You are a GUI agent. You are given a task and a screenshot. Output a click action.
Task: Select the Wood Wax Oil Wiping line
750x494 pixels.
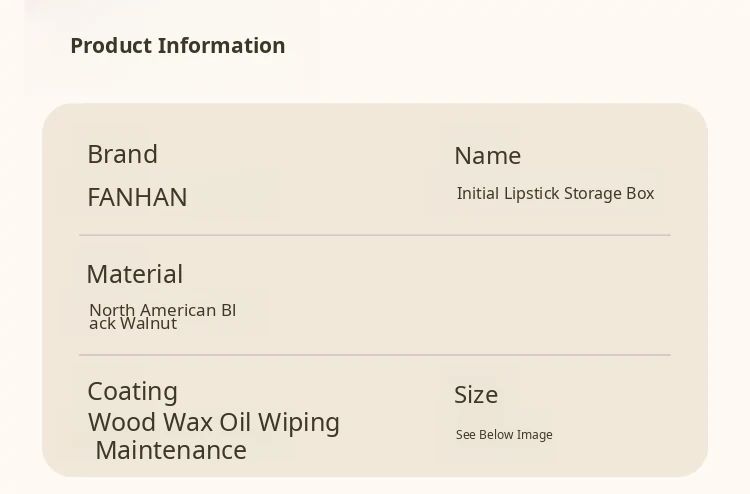[213, 422]
